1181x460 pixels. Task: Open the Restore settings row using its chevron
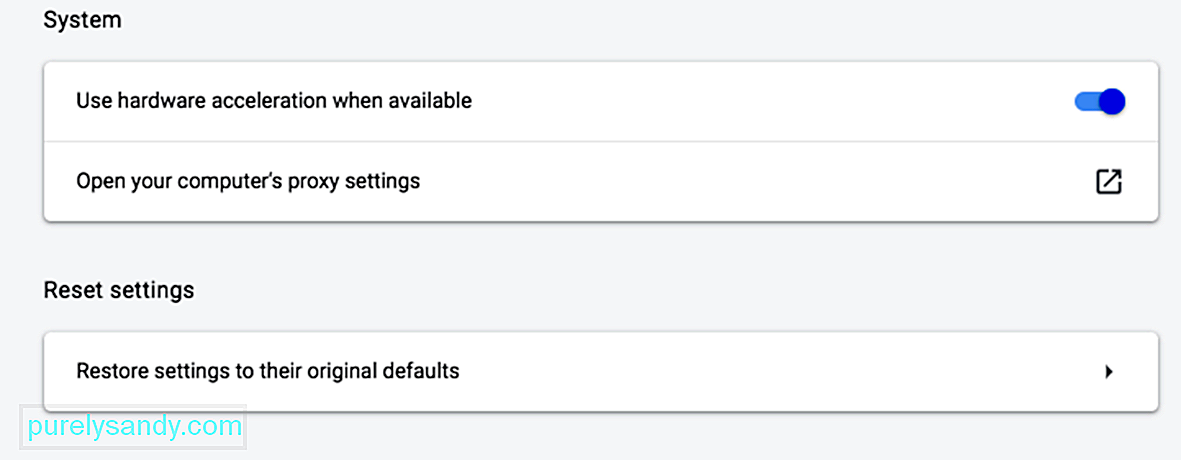1109,371
